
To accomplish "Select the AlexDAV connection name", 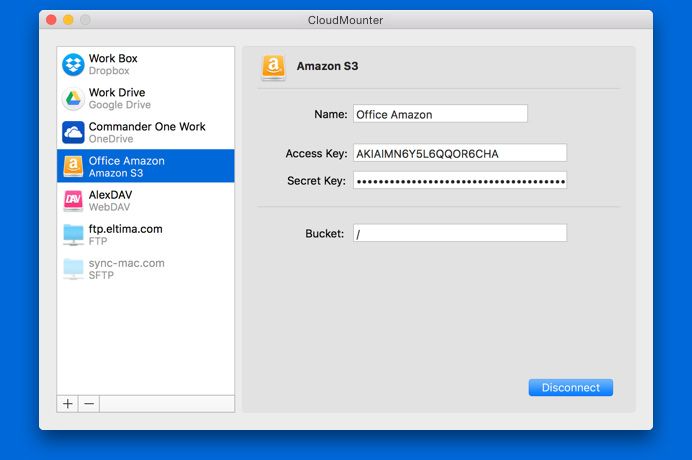I will coord(110,195).
